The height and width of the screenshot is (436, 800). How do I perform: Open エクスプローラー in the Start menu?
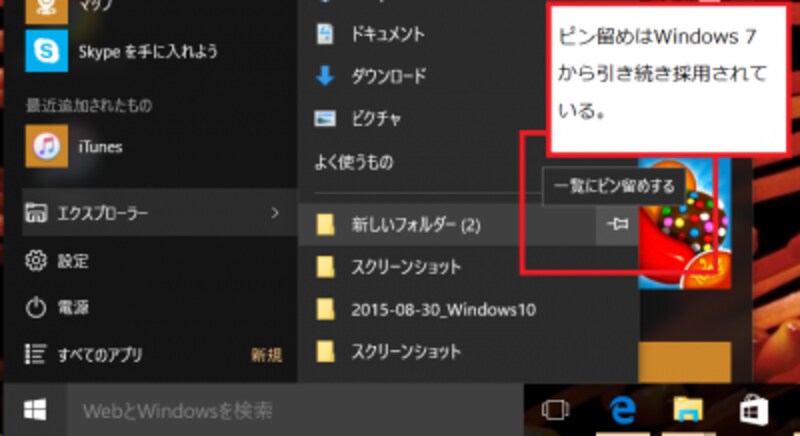click(160, 213)
